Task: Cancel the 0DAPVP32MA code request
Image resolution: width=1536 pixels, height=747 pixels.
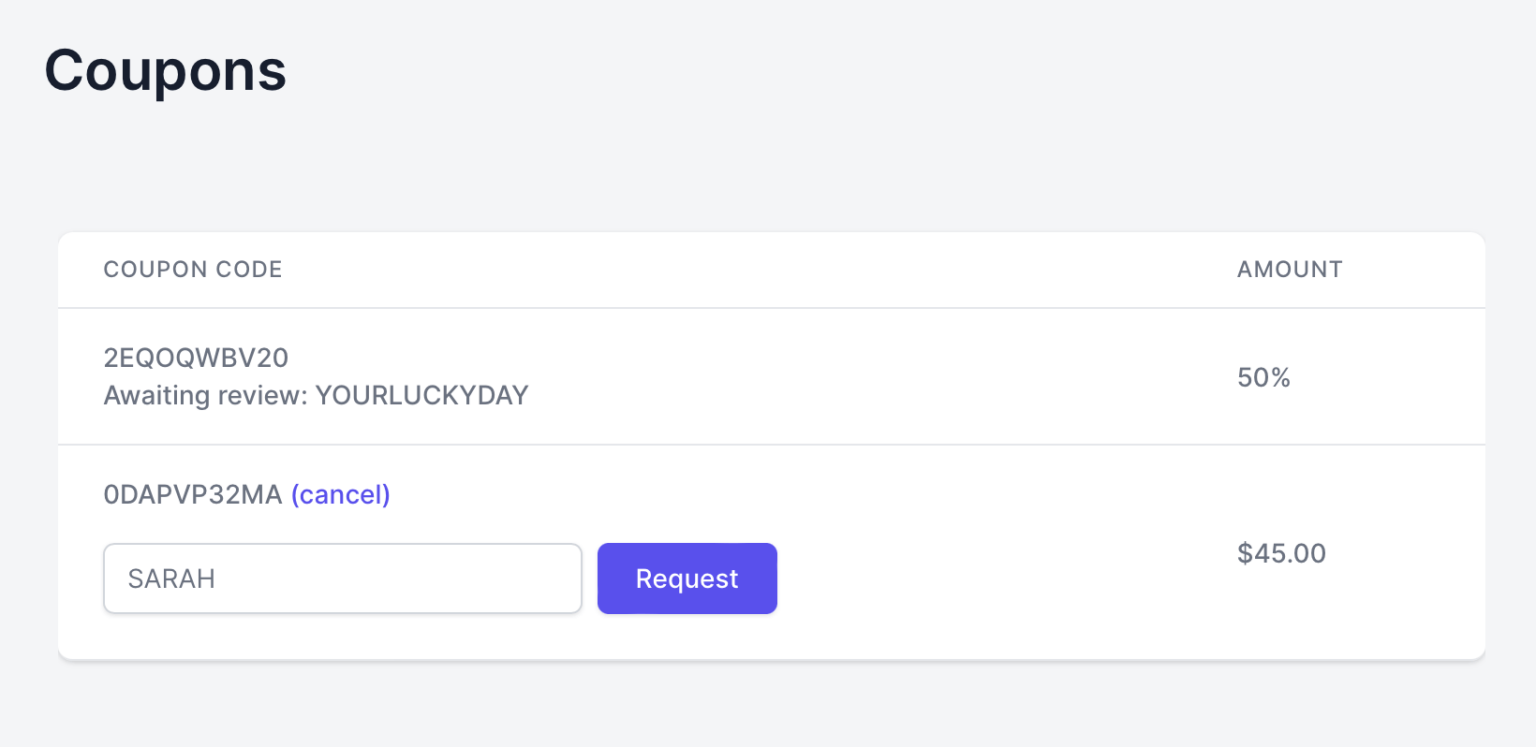Action: pos(340,494)
